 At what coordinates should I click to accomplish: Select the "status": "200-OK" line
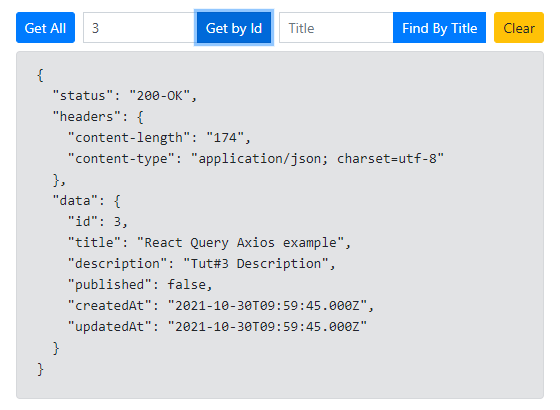pyautogui.click(x=125, y=96)
